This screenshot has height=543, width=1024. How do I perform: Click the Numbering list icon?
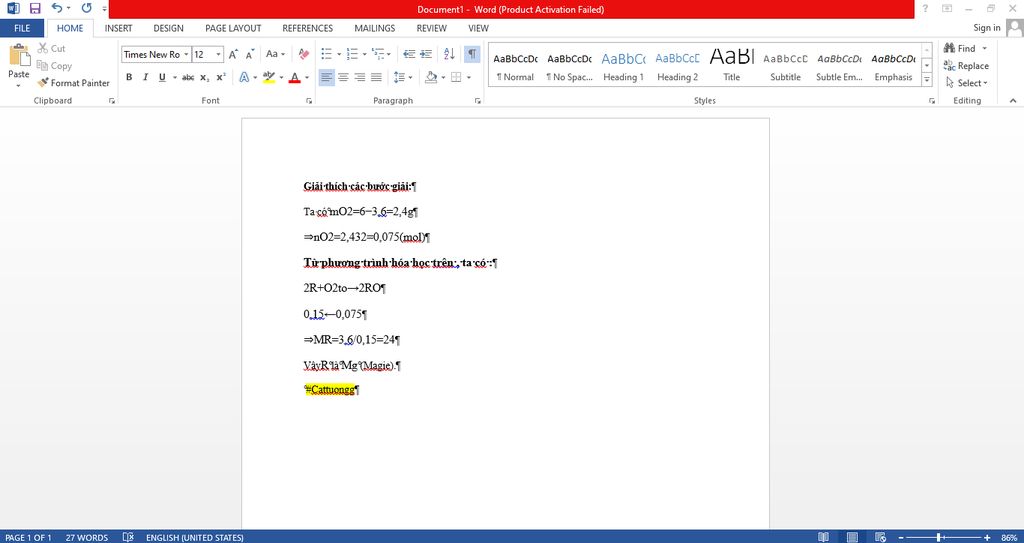[352, 54]
